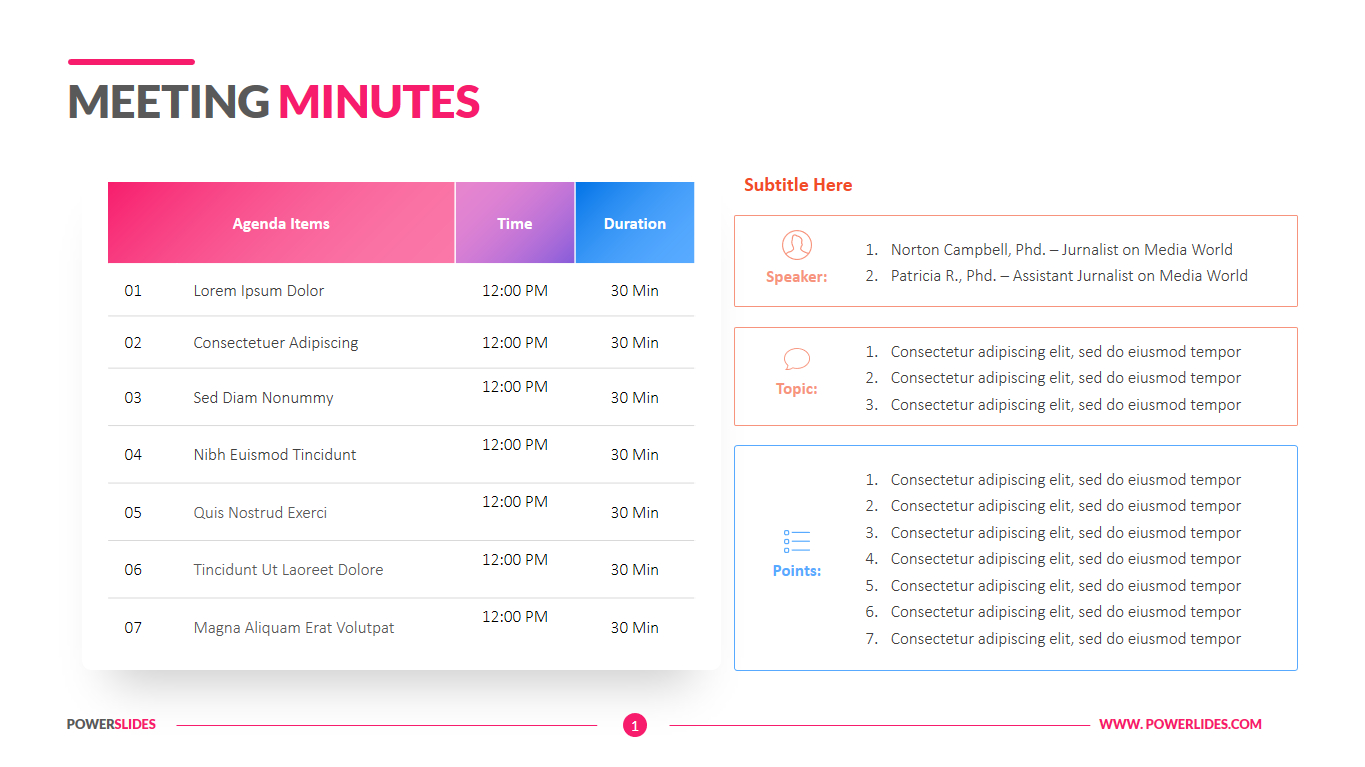Select line 7 in the Points list
The height and width of the screenshot is (767, 1365).
(x=1053, y=639)
